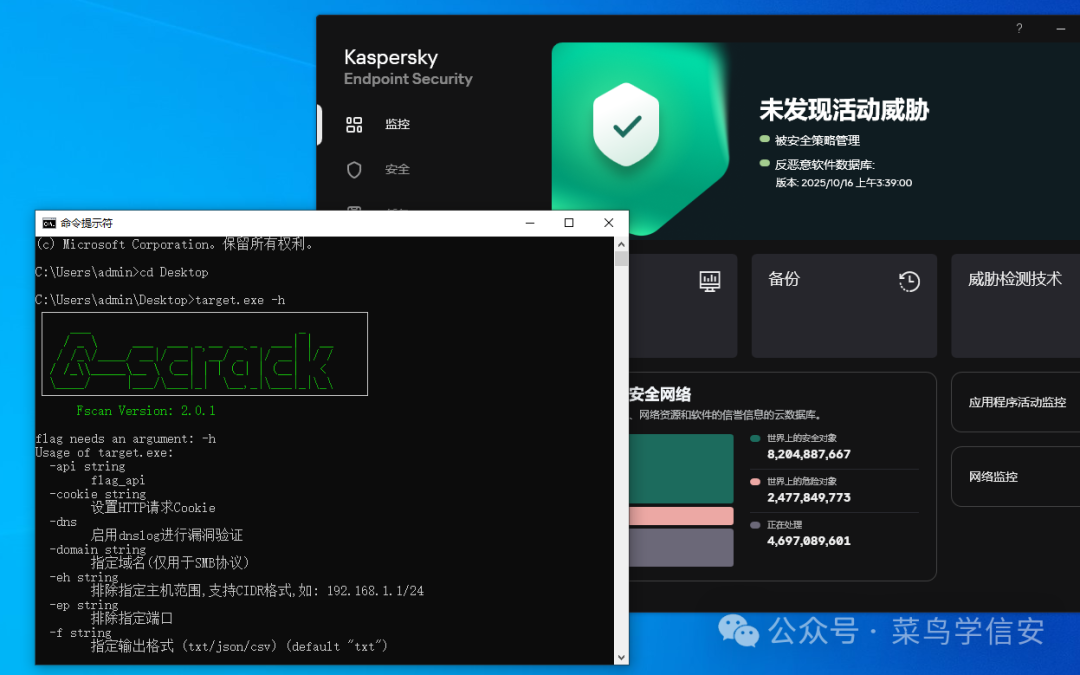Expand the collapsed handle on the window's left edge
This screenshot has width=1080, height=675.
pos(317,124)
